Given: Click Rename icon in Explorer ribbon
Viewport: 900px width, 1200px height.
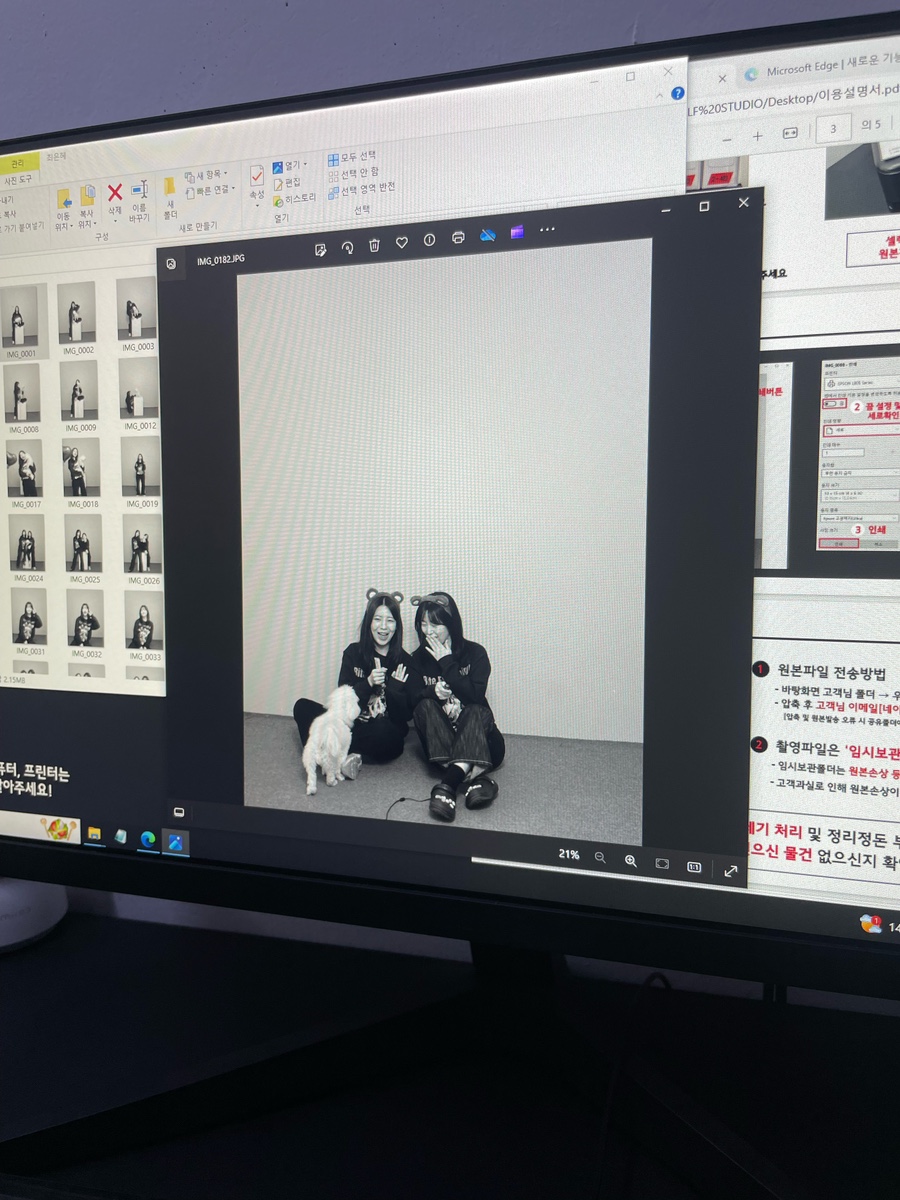Looking at the screenshot, I should (x=140, y=188).
